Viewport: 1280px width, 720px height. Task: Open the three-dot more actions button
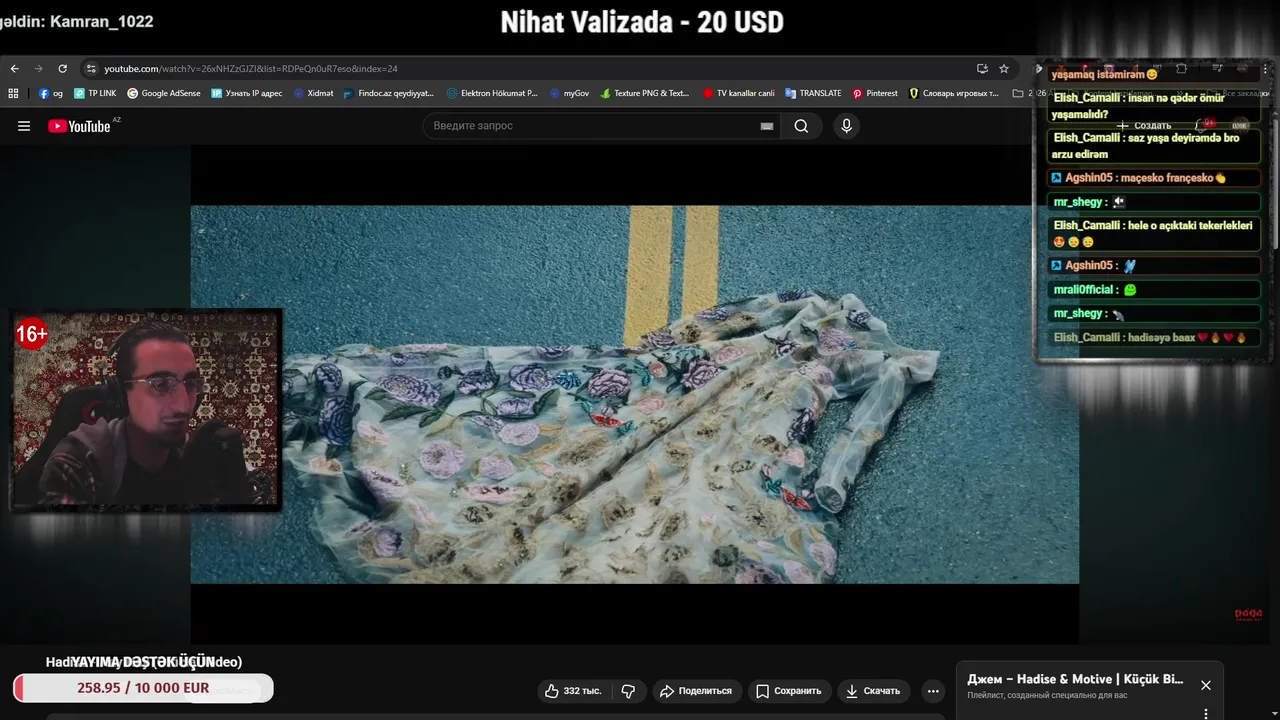933,691
